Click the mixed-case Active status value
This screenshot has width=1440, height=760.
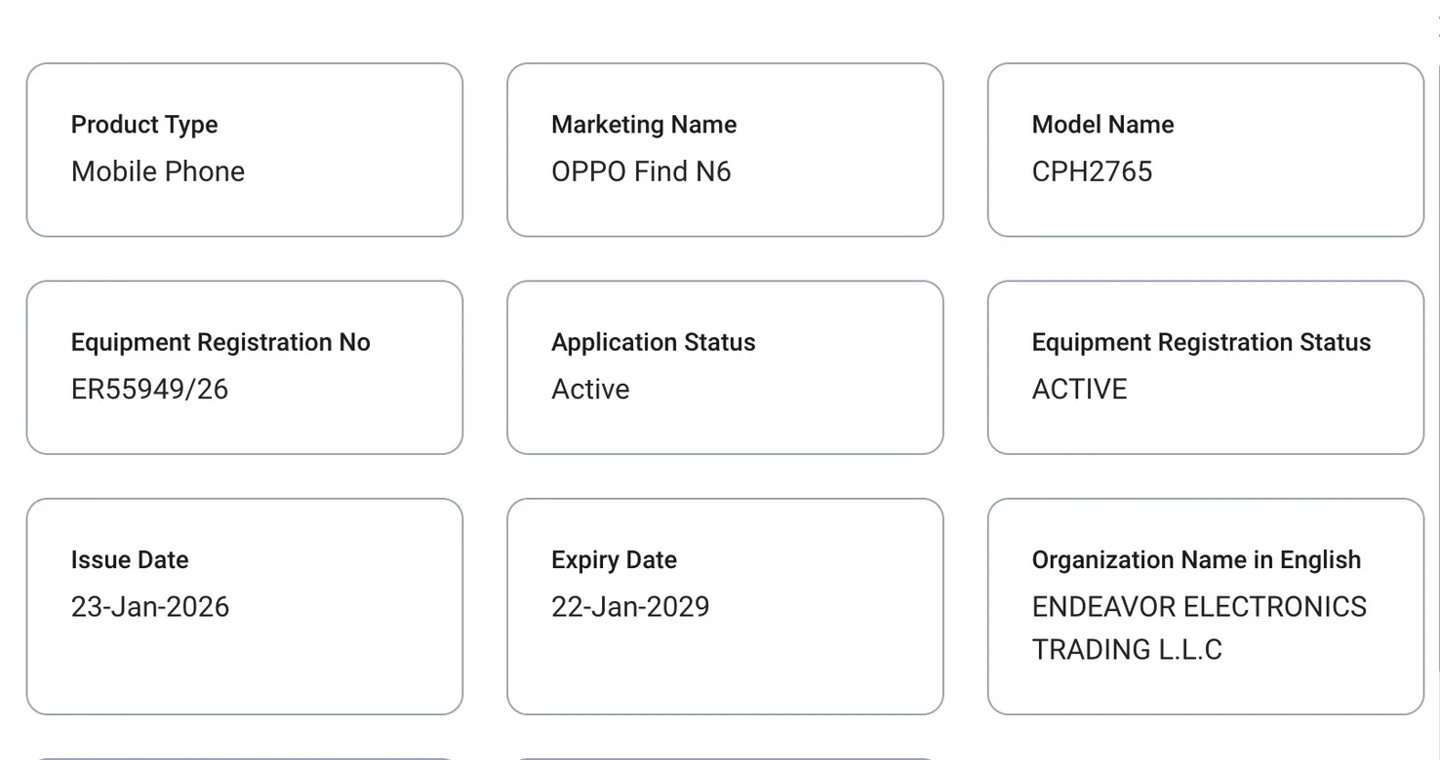[x=590, y=390]
